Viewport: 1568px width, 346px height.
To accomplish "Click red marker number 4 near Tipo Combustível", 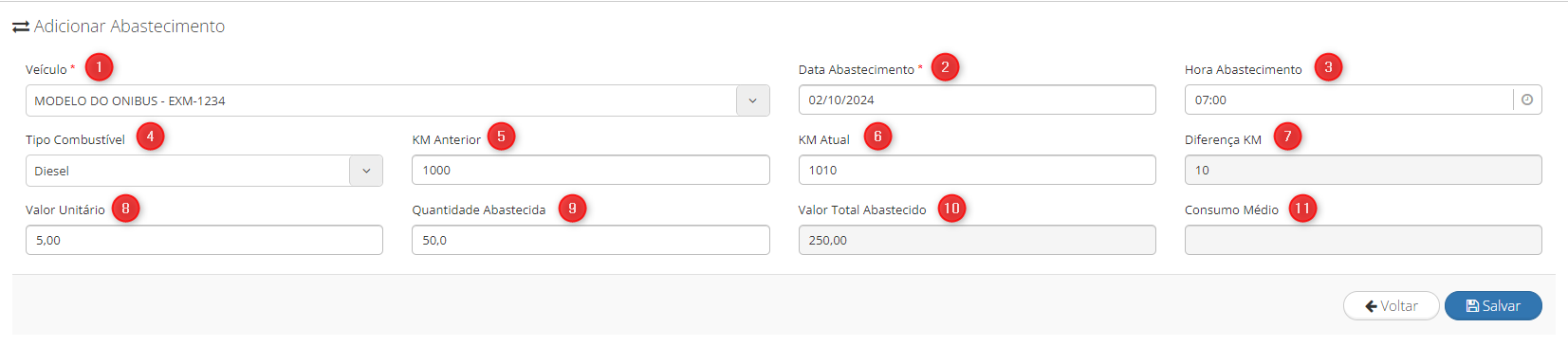I will 150,137.
